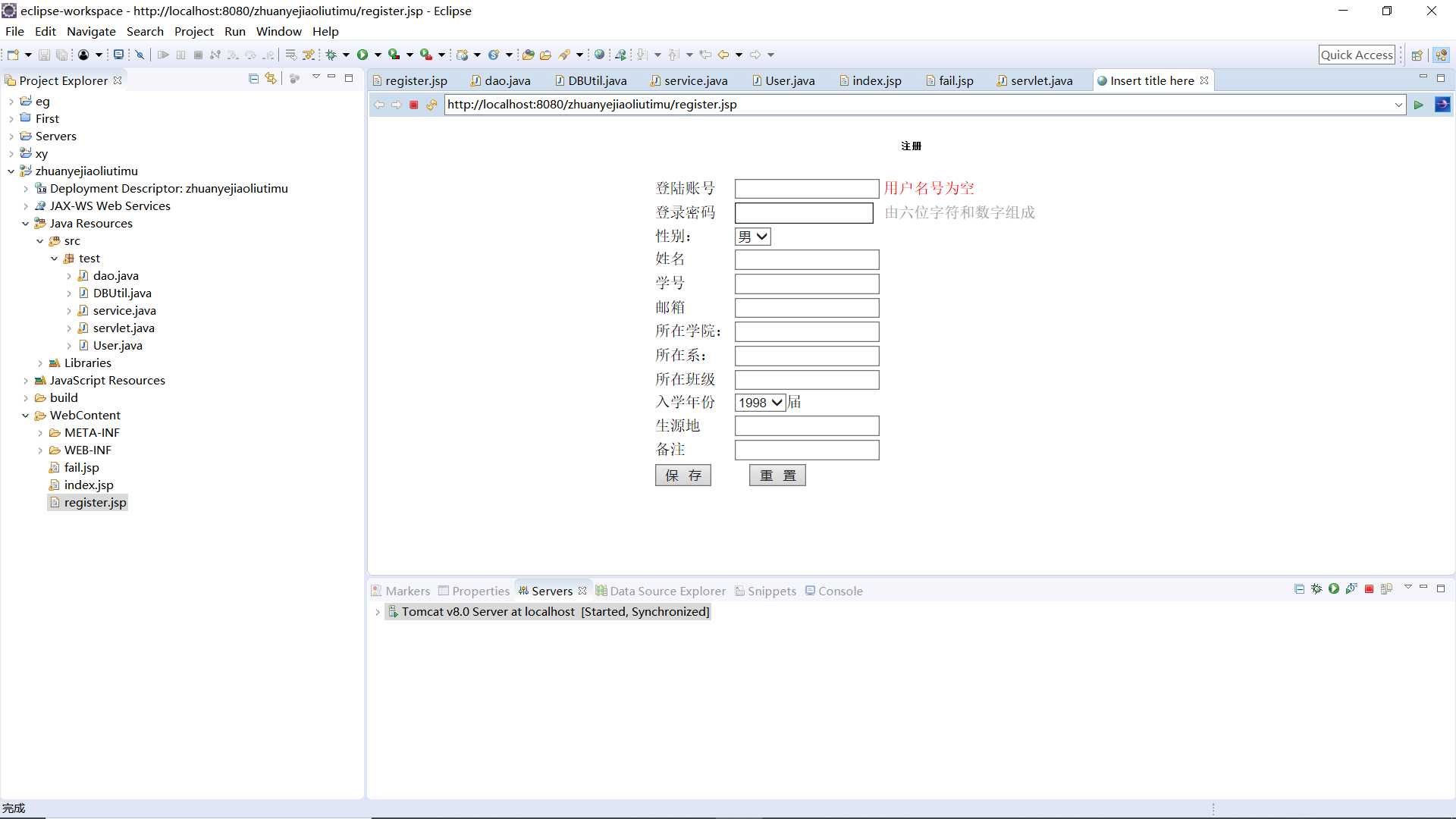Click the Debug bug icon in main toolbar

331,55
